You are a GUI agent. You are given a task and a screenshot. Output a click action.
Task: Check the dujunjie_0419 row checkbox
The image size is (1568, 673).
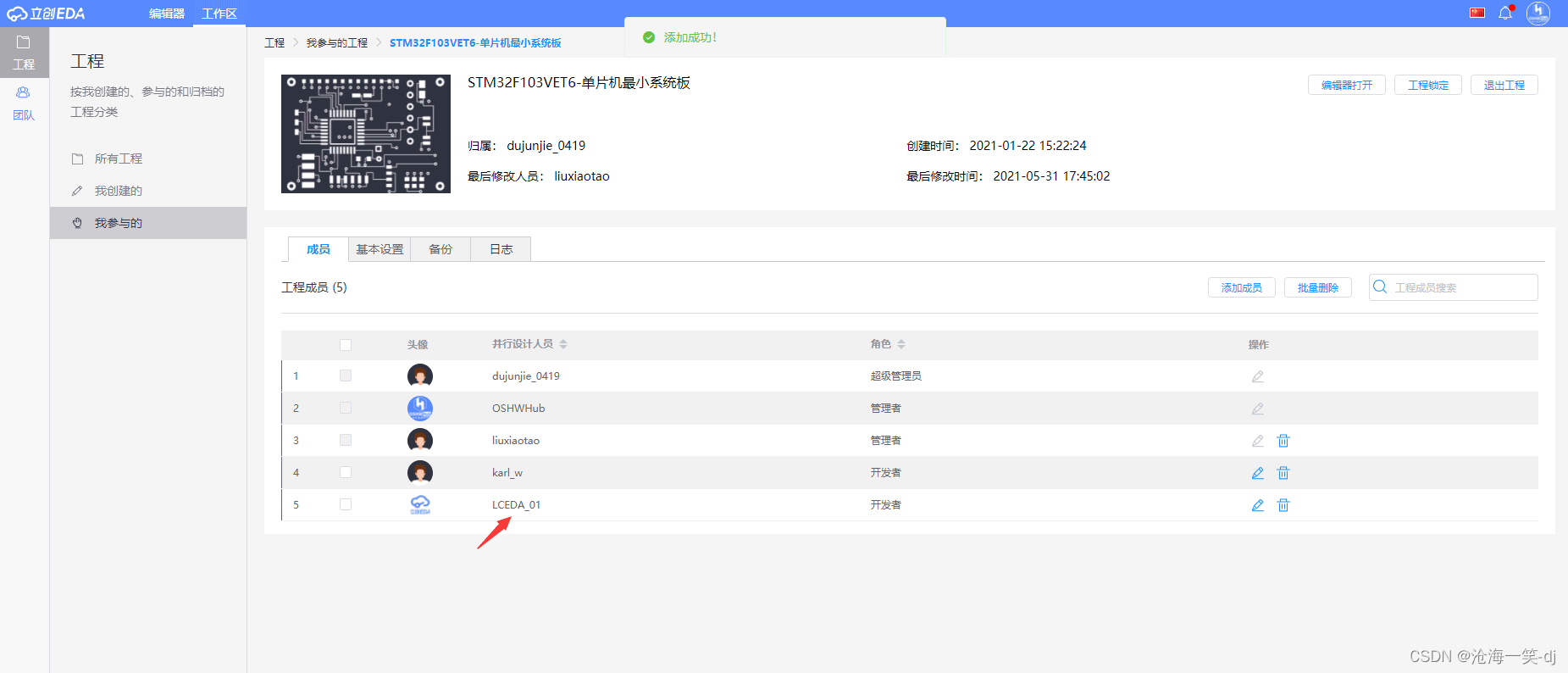coord(346,375)
